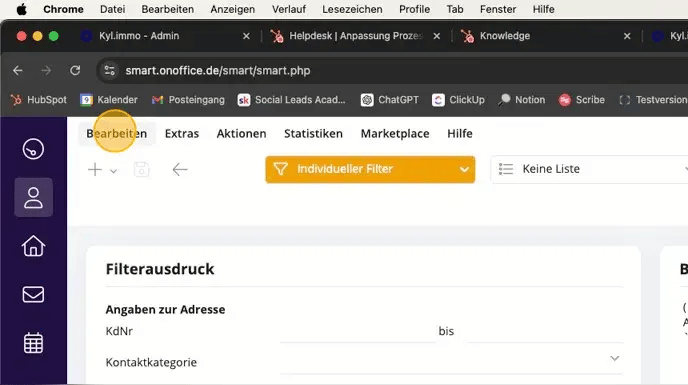The height and width of the screenshot is (385, 688).
Task: Click the plus icon to add new record
Action: pos(95,169)
